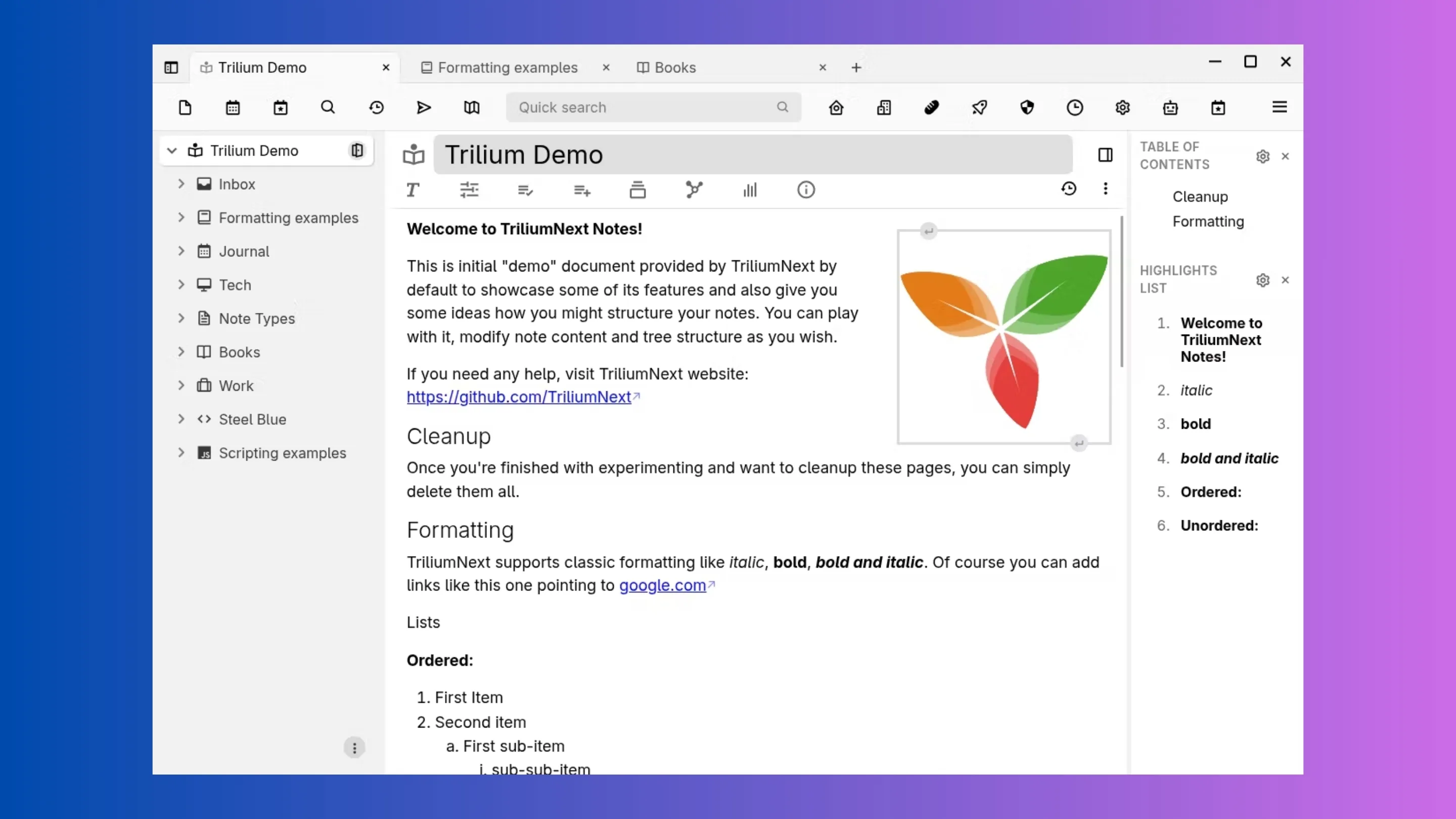Switch to the Trilium Demo tab
Image resolution: width=1456 pixels, height=819 pixels.
[294, 68]
